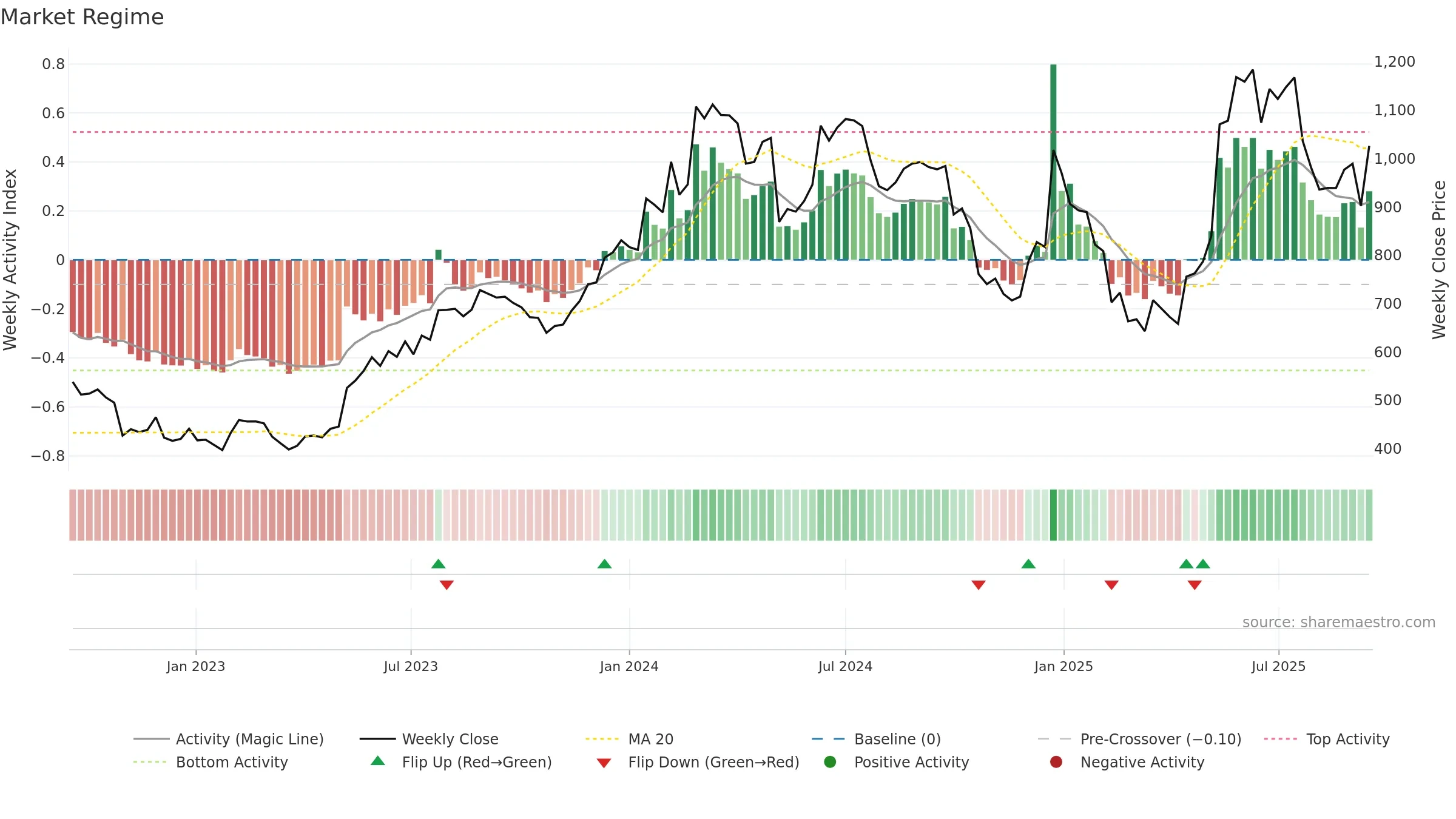Click the flip-down marker in late 2024
The width and height of the screenshot is (1456, 819).
pyautogui.click(x=979, y=585)
